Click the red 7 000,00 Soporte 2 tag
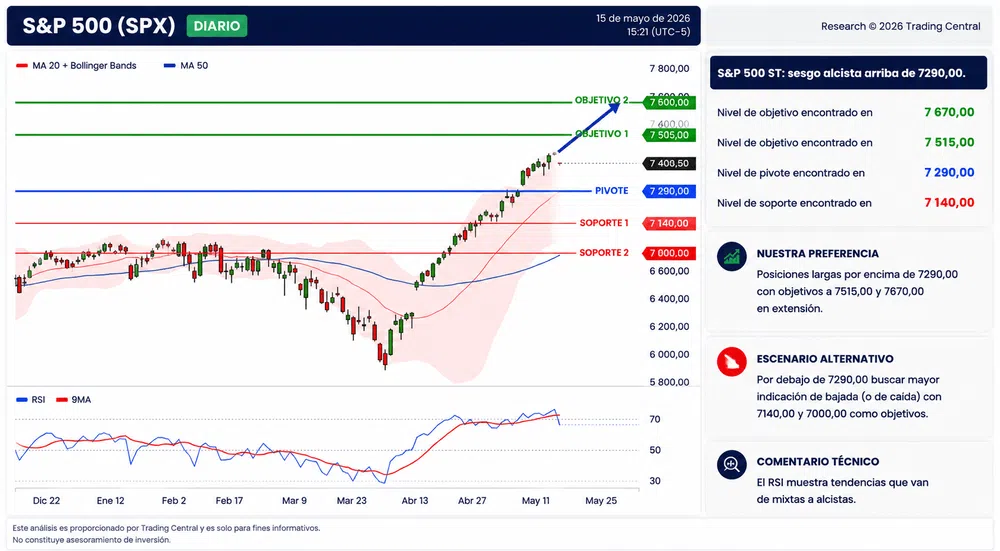Image resolution: width=1000 pixels, height=551 pixels. [x=669, y=253]
